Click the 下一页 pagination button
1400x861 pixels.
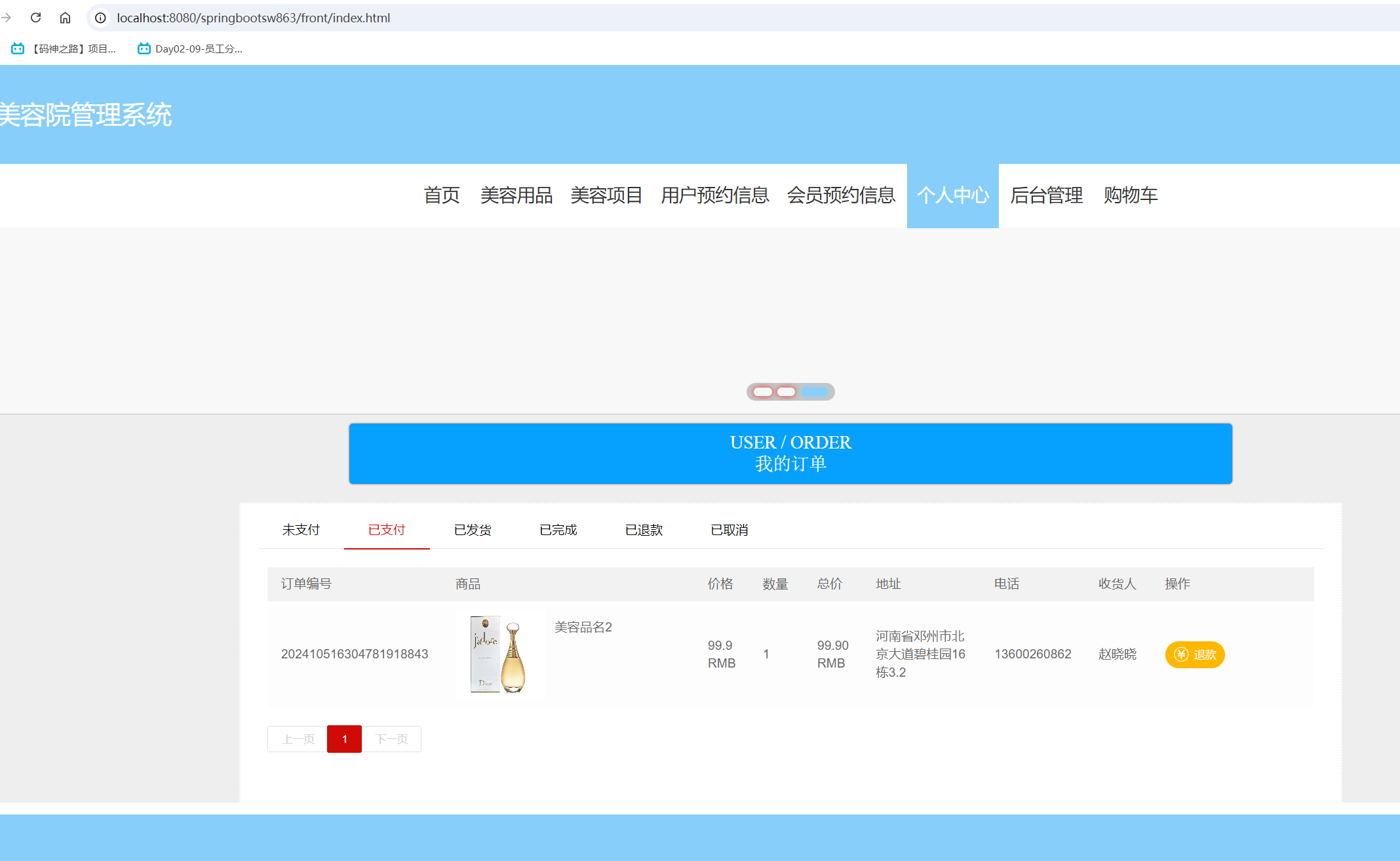tap(391, 738)
